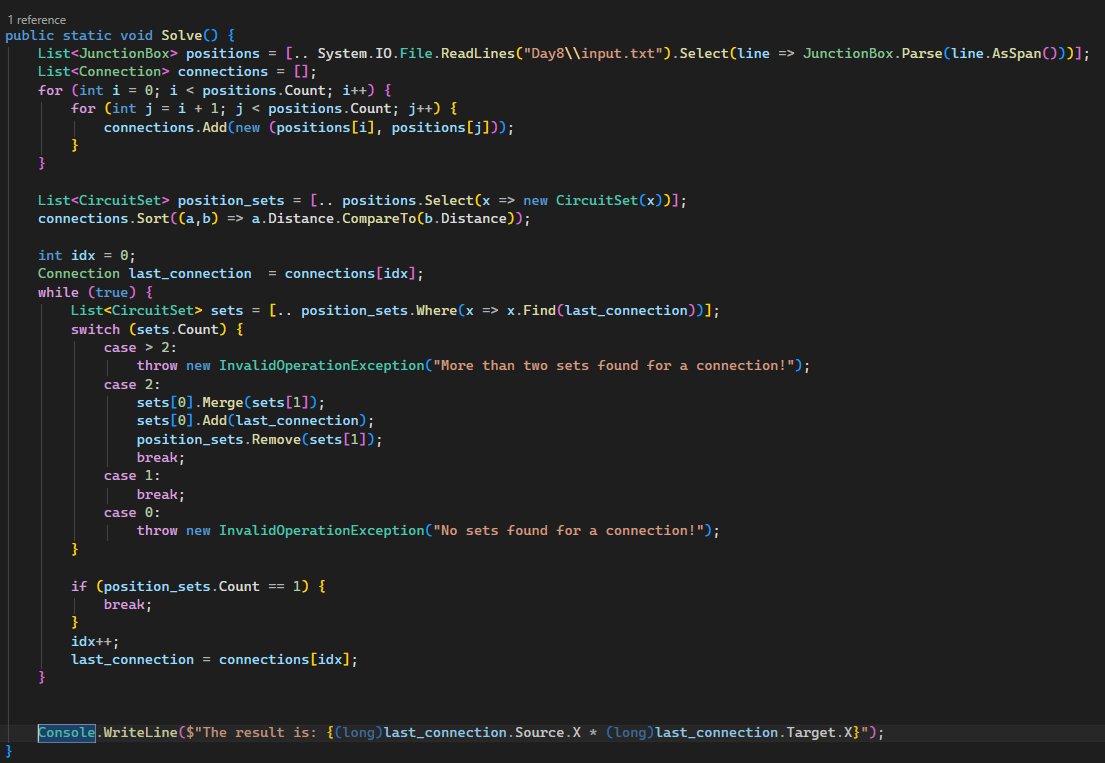Select the "static" modifier keyword
Screen dimensions: 1105x763
(87, 35)
